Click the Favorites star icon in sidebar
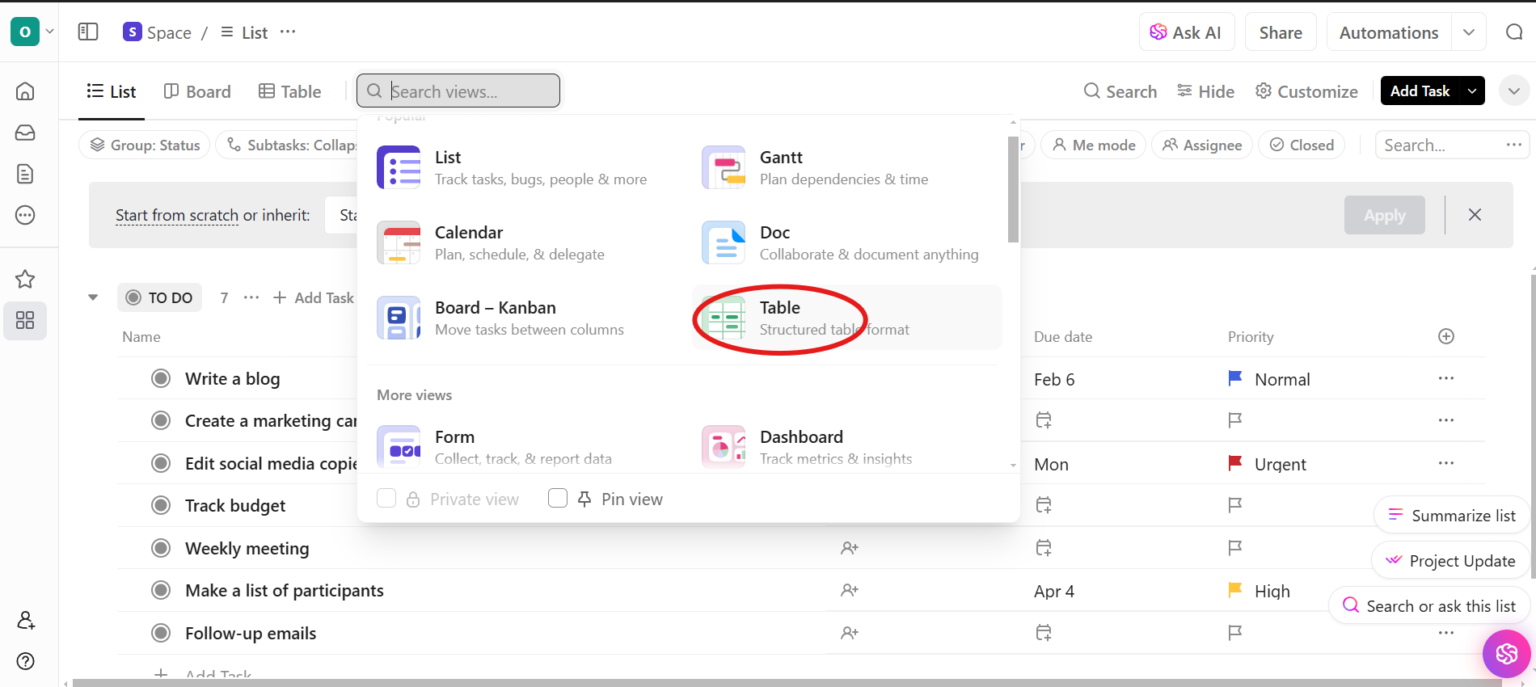Screen dimensions: 1536x687 [25, 278]
